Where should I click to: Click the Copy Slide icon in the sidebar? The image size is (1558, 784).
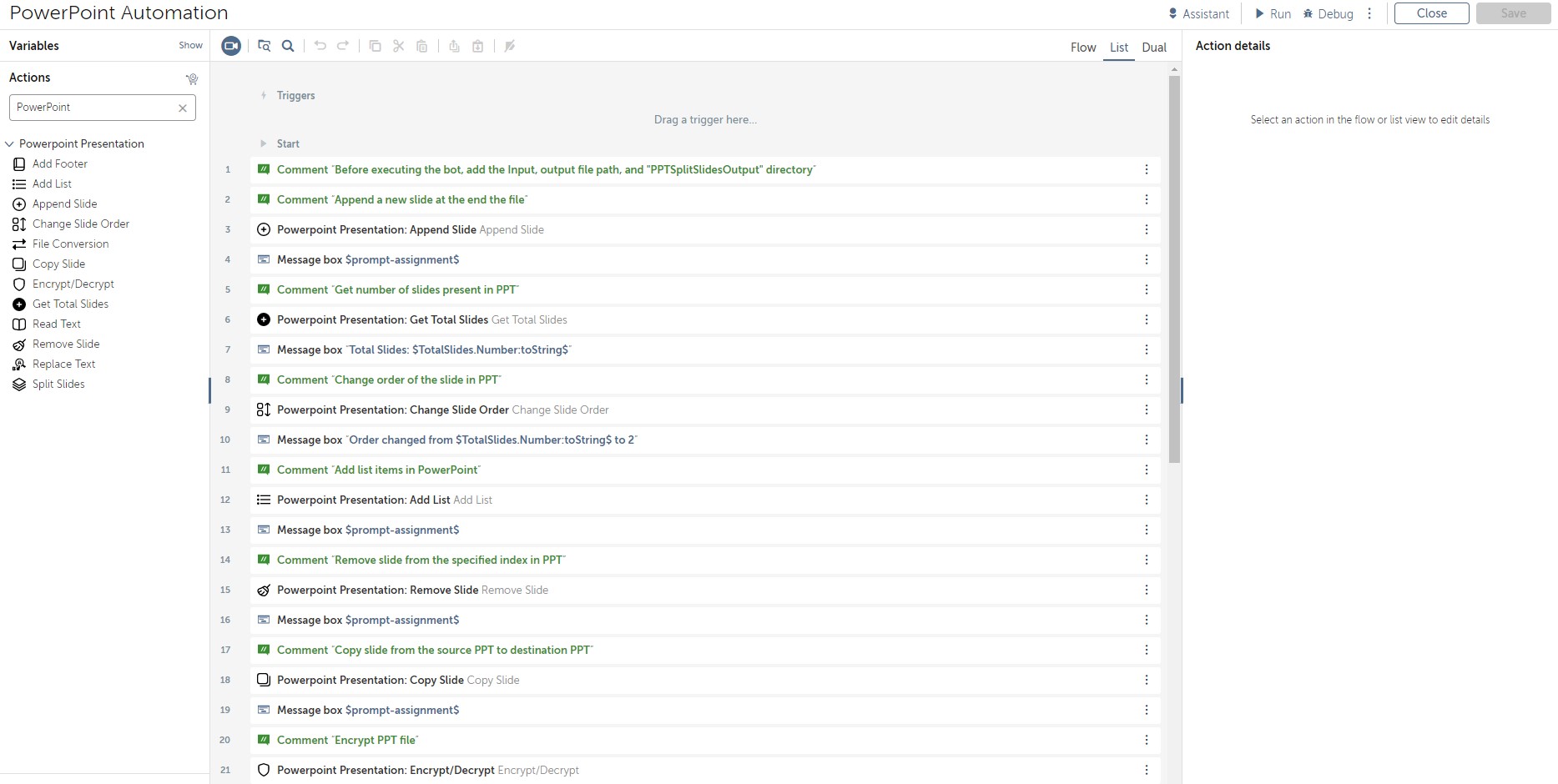click(x=19, y=264)
